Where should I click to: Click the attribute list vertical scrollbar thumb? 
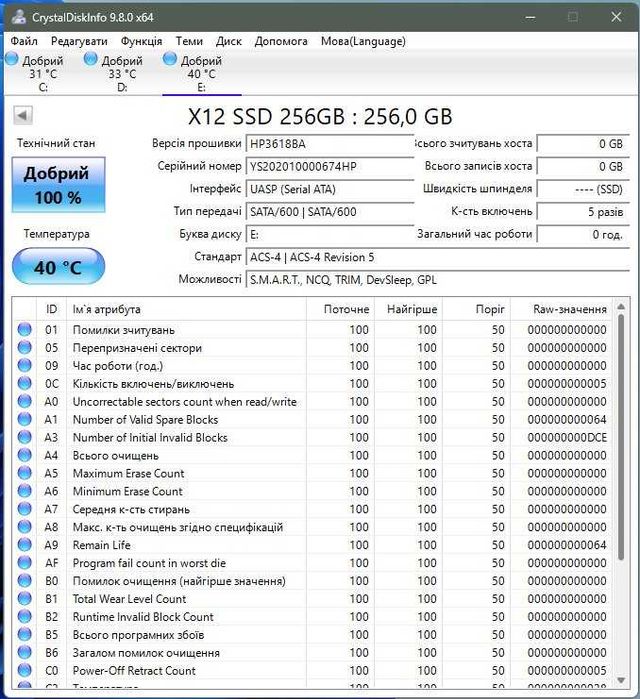(621, 437)
